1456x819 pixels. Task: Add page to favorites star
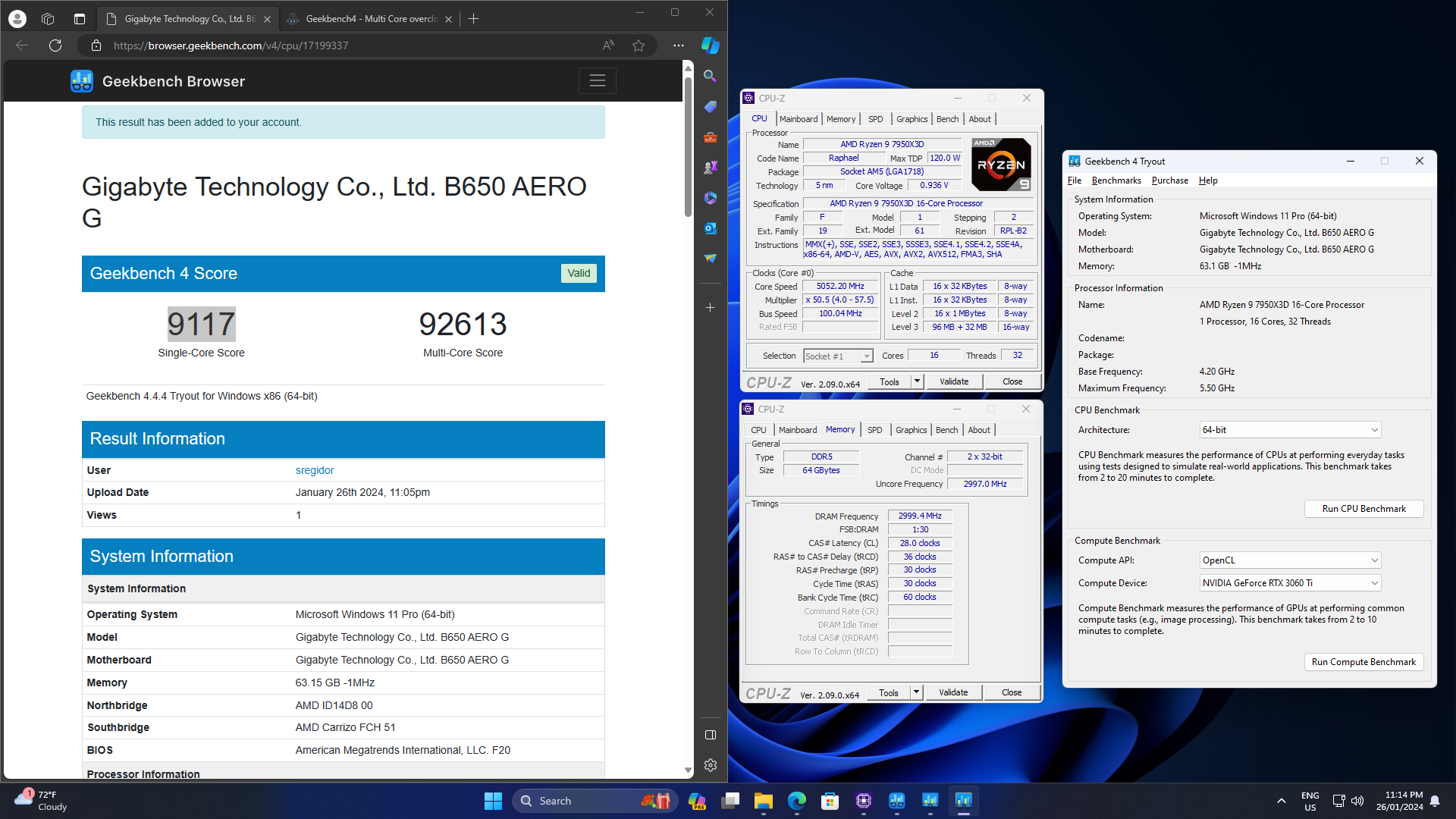pyautogui.click(x=639, y=45)
